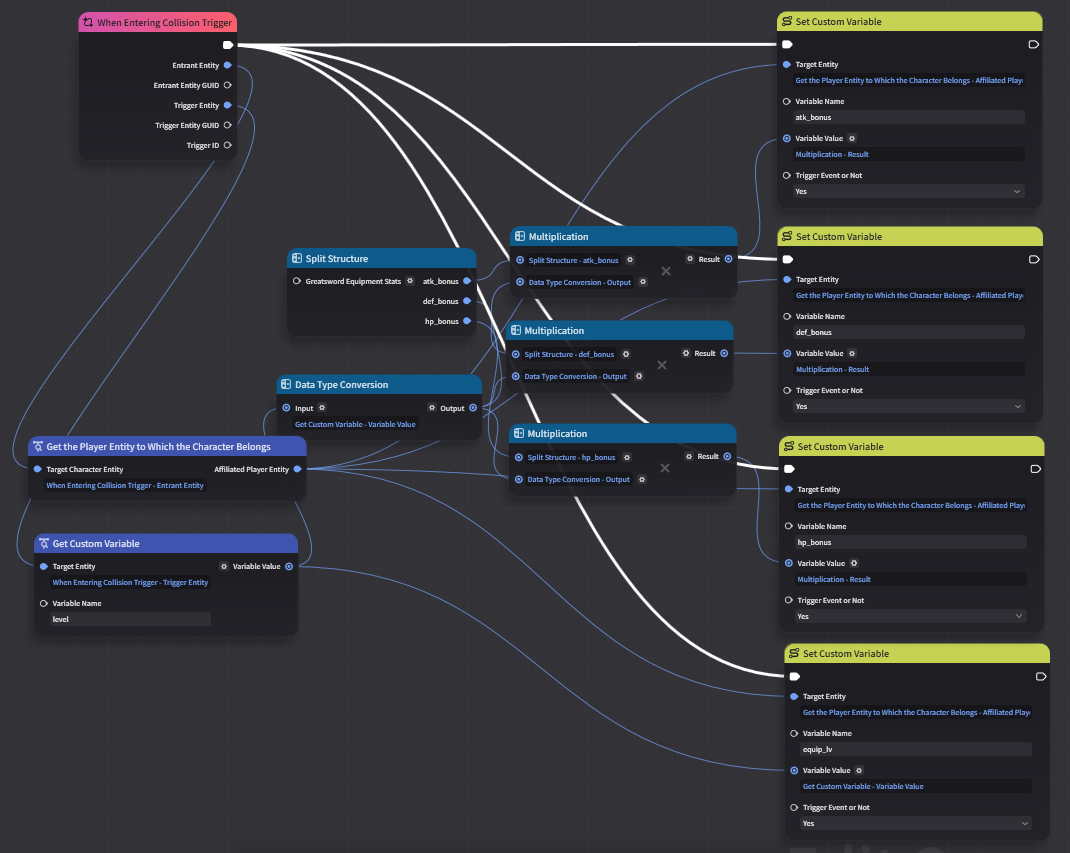
Task: Click the Get Custom Variable node icon
Action: pos(44,543)
